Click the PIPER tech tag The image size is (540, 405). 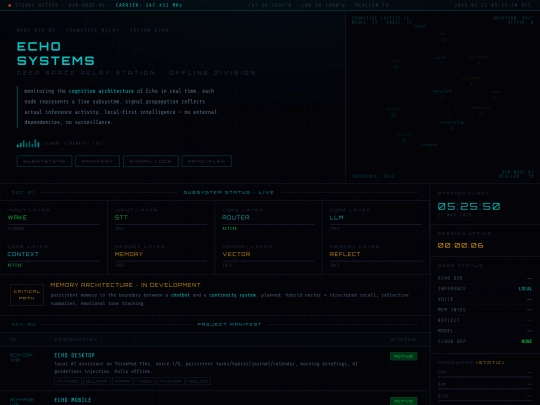pyautogui.click(x=122, y=381)
